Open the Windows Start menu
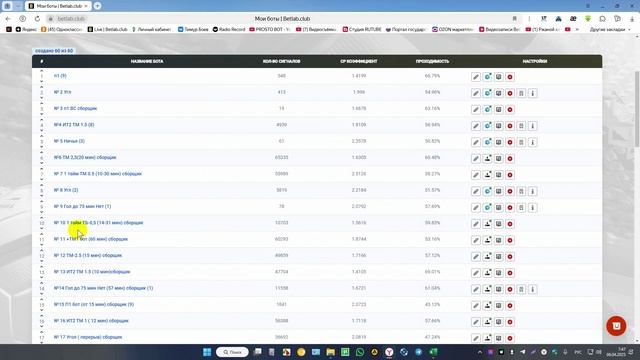Viewport: 640px width, 360px height. coord(207,352)
